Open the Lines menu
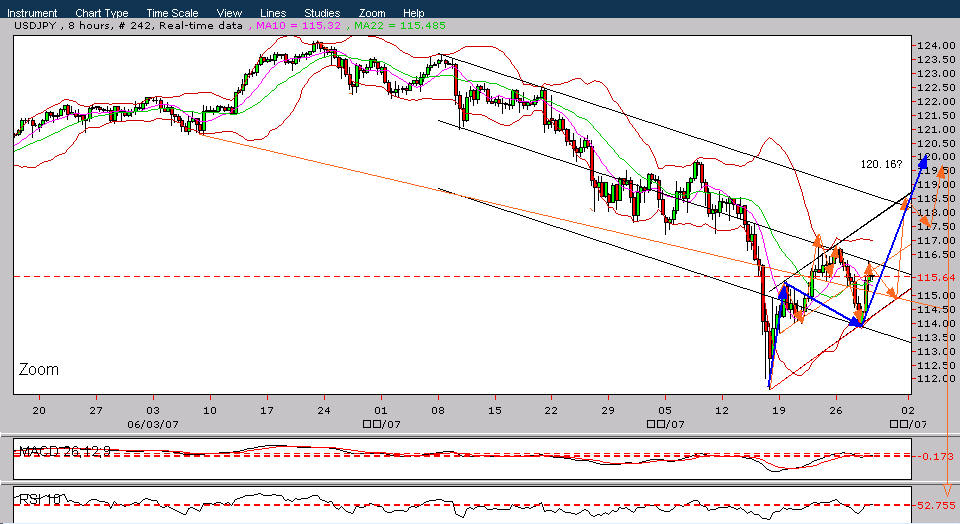The image size is (960, 524). tap(272, 13)
